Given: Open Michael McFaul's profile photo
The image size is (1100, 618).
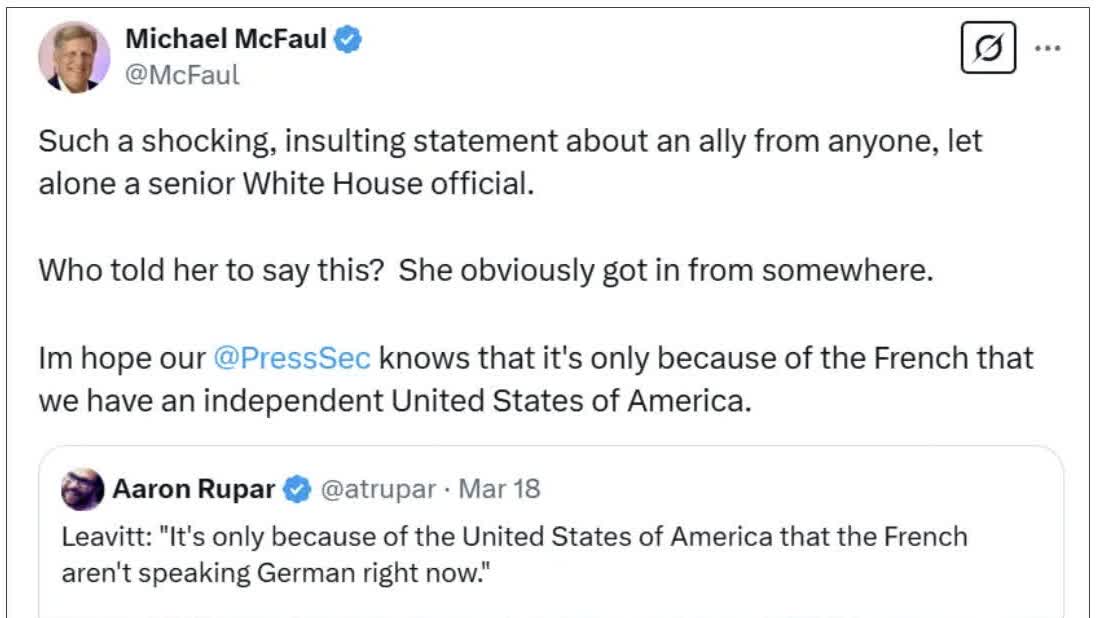Looking at the screenshot, I should [x=74, y=56].
